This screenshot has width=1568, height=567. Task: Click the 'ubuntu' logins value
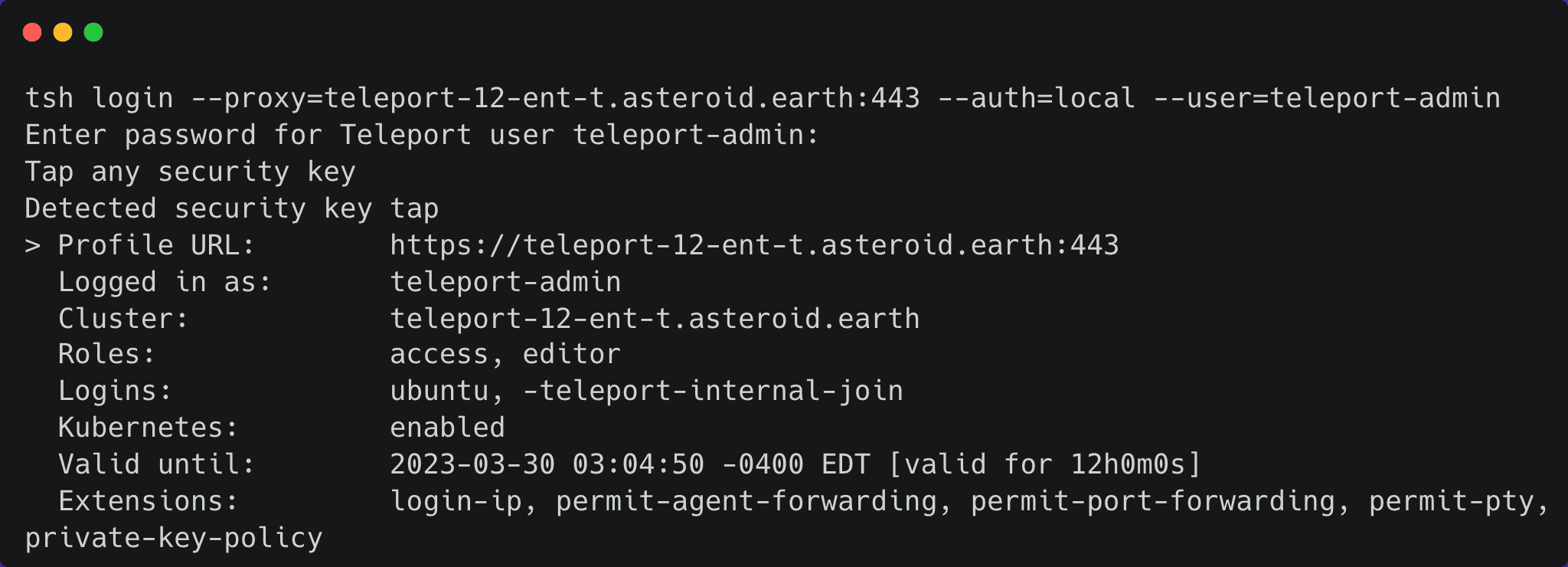(439, 392)
